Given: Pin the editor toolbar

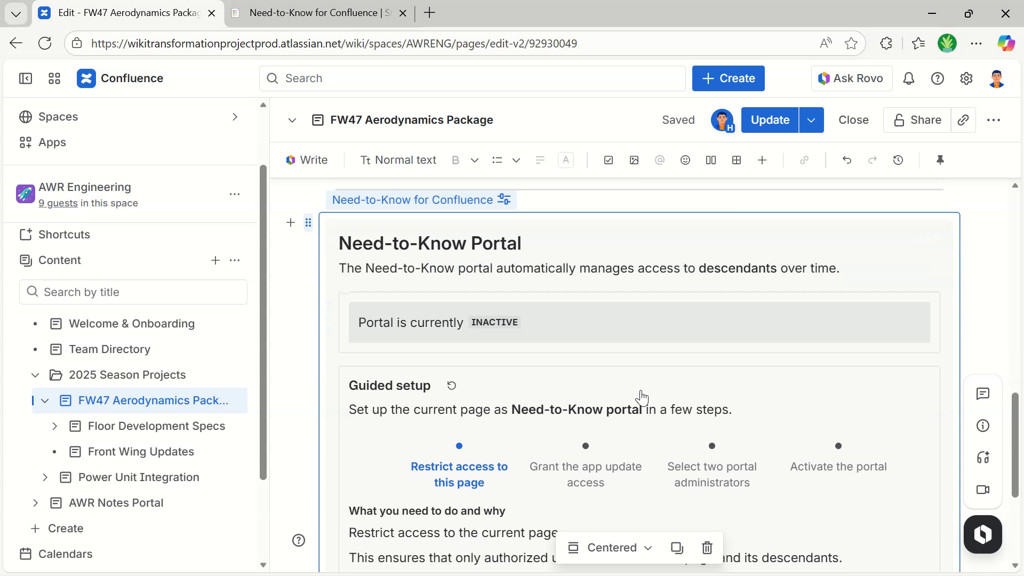Looking at the screenshot, I should point(940,160).
